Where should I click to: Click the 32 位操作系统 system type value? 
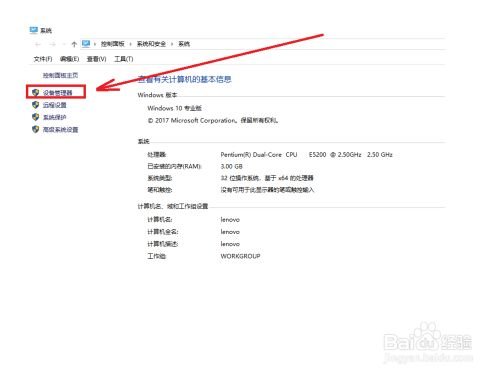[267, 178]
